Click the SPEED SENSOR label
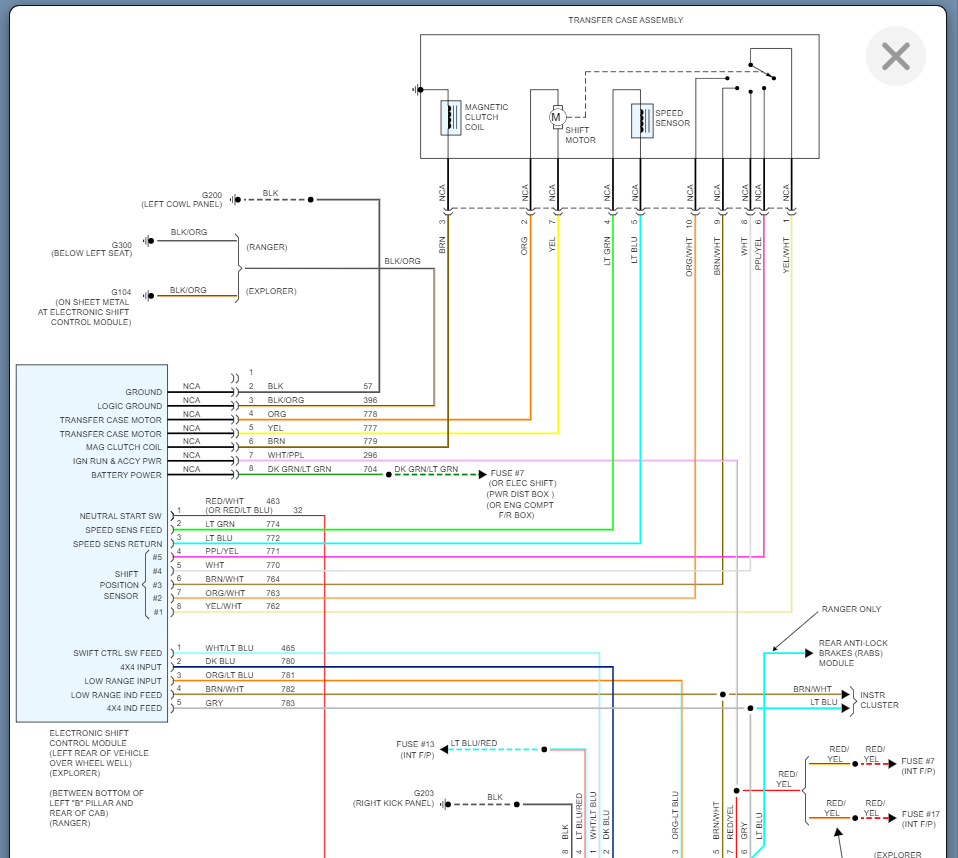Image resolution: width=958 pixels, height=858 pixels. point(673,118)
